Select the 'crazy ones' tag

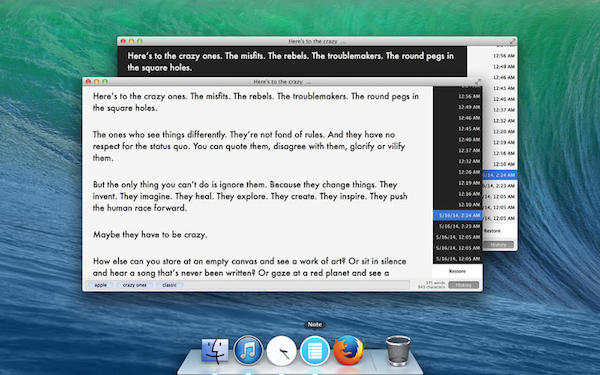[135, 285]
